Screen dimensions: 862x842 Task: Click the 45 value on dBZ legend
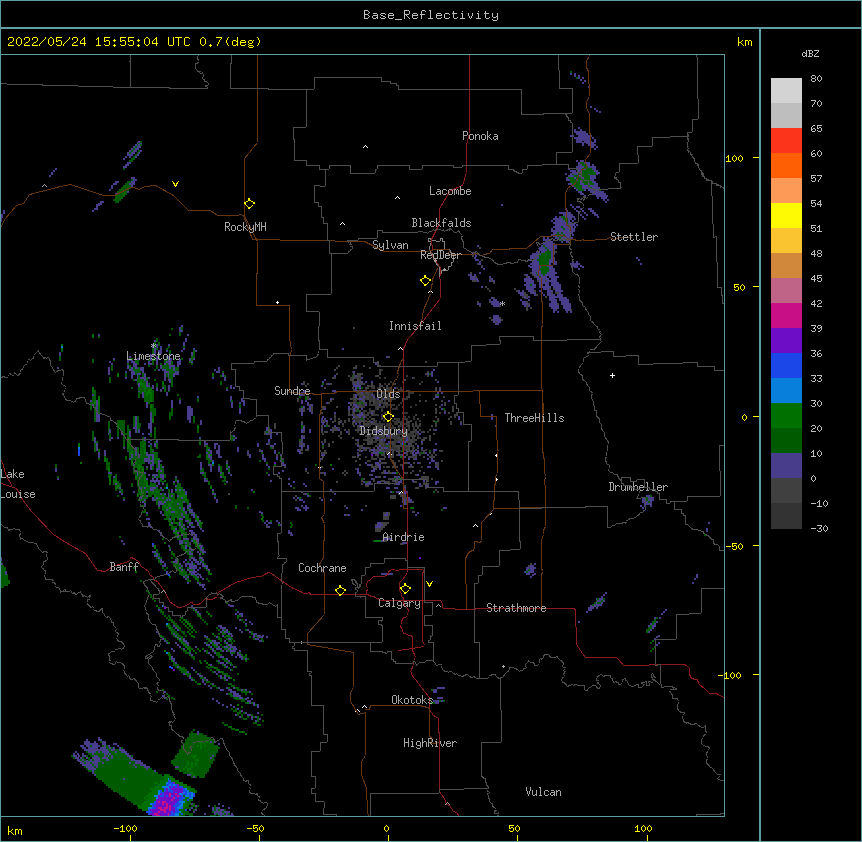816,279
